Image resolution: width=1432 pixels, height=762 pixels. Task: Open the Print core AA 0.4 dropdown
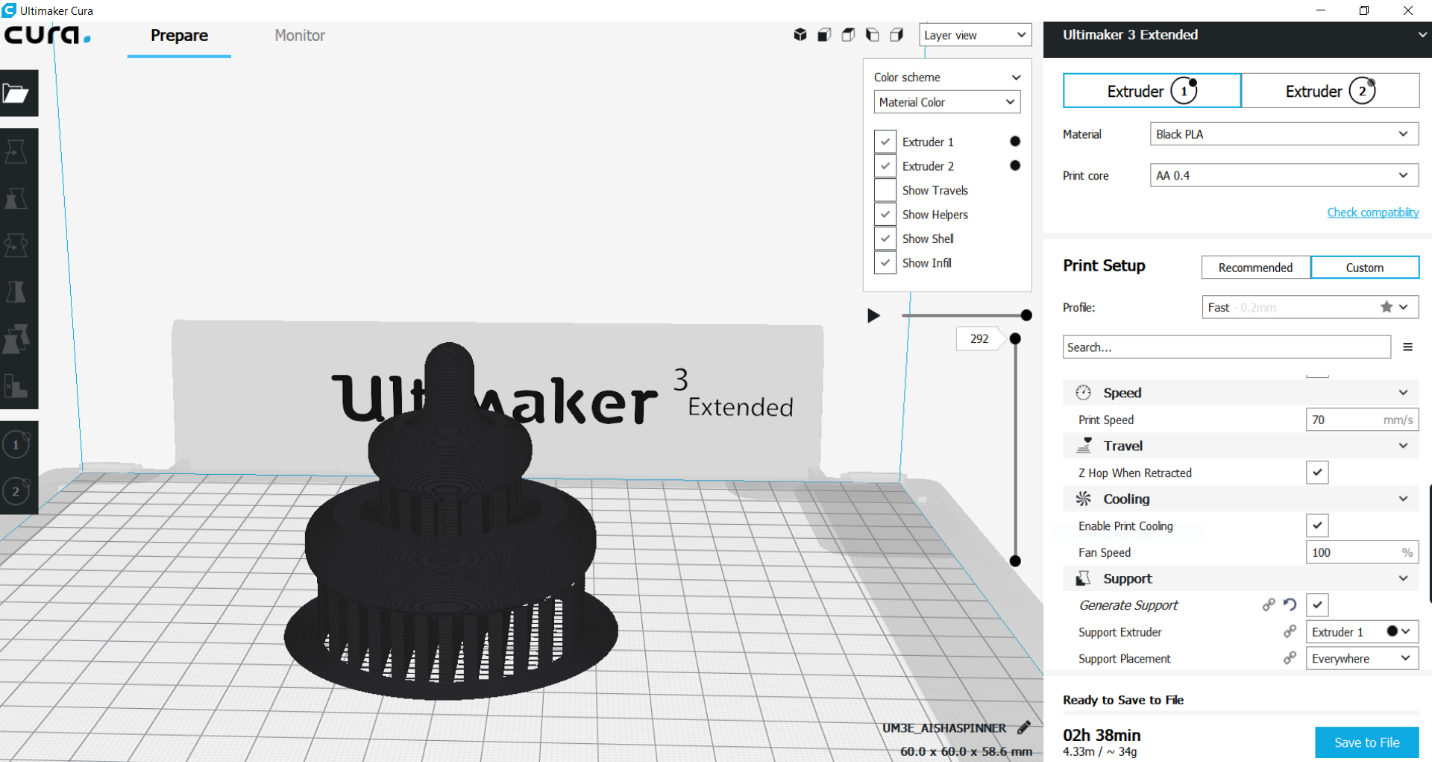(x=1284, y=175)
